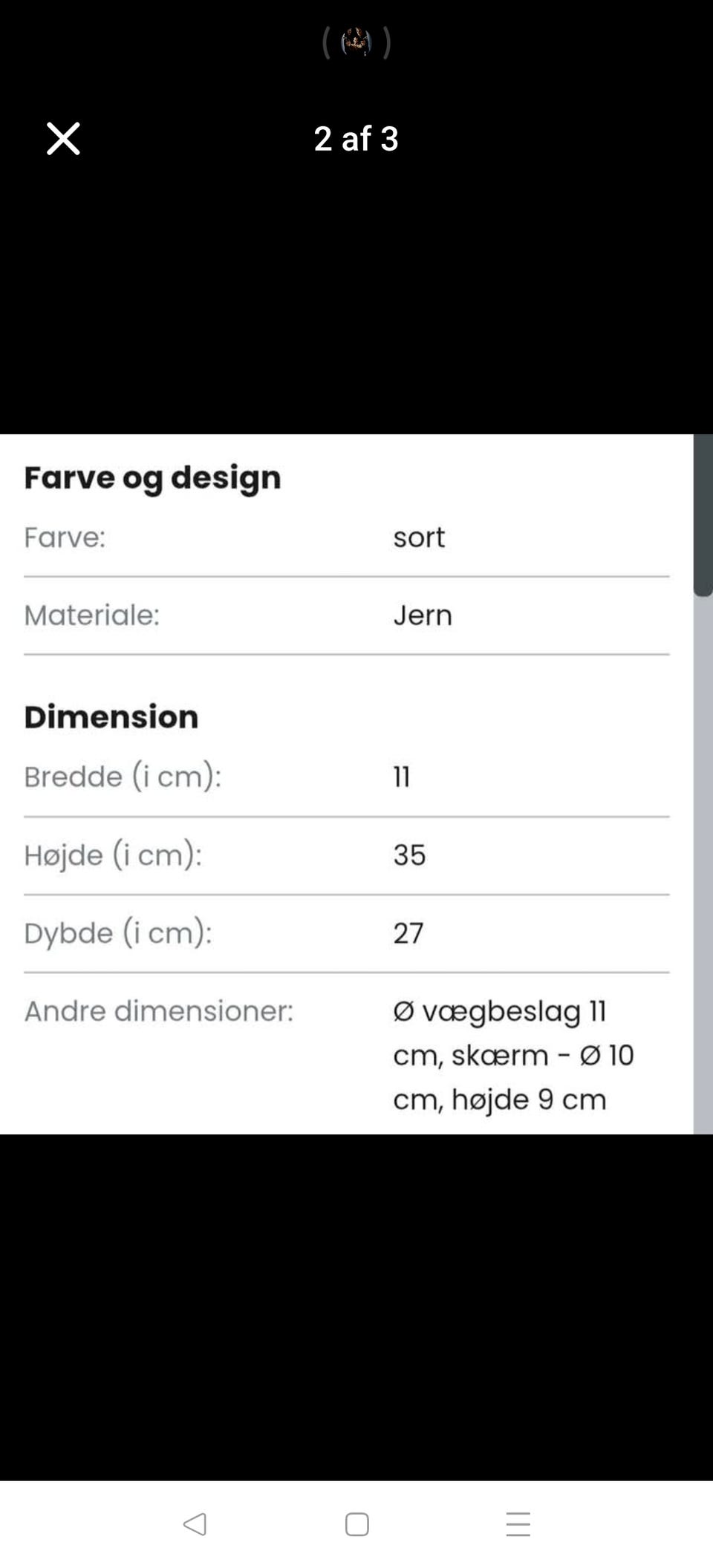Viewport: 713px width, 1568px height.
Task: Click the color value 'sort'
Action: click(x=419, y=537)
